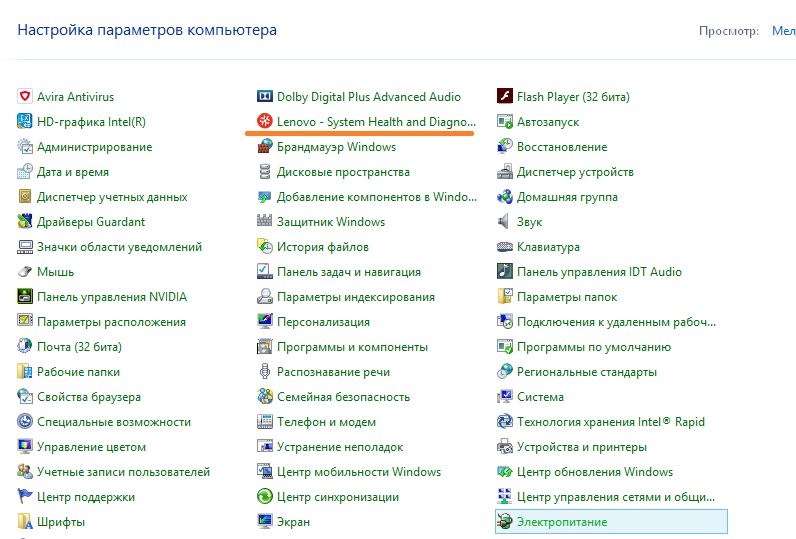Click the NVIDIA control panel icon
This screenshot has width=796, height=539.
coord(25,297)
